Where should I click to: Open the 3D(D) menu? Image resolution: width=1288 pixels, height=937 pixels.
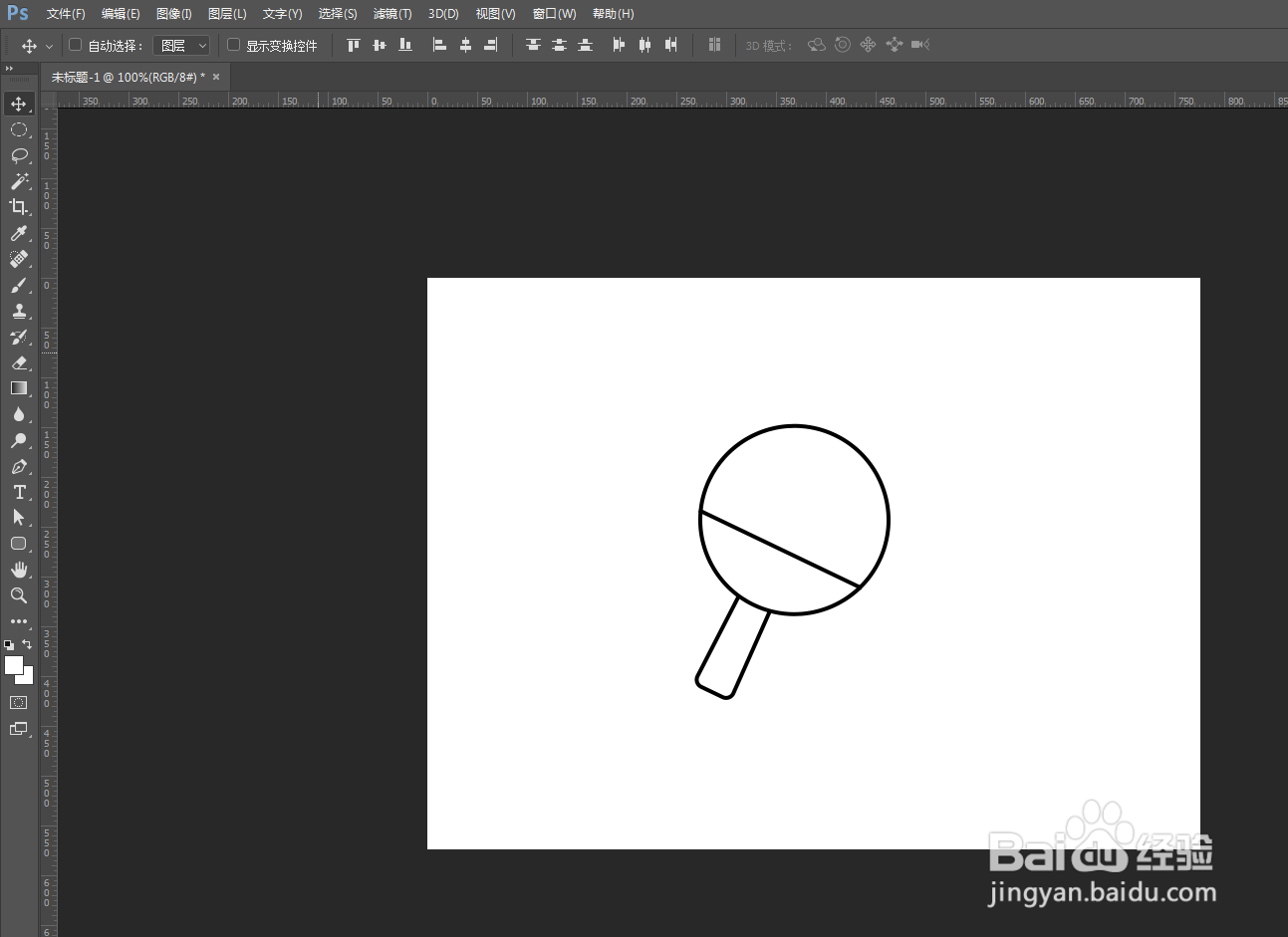pyautogui.click(x=443, y=14)
